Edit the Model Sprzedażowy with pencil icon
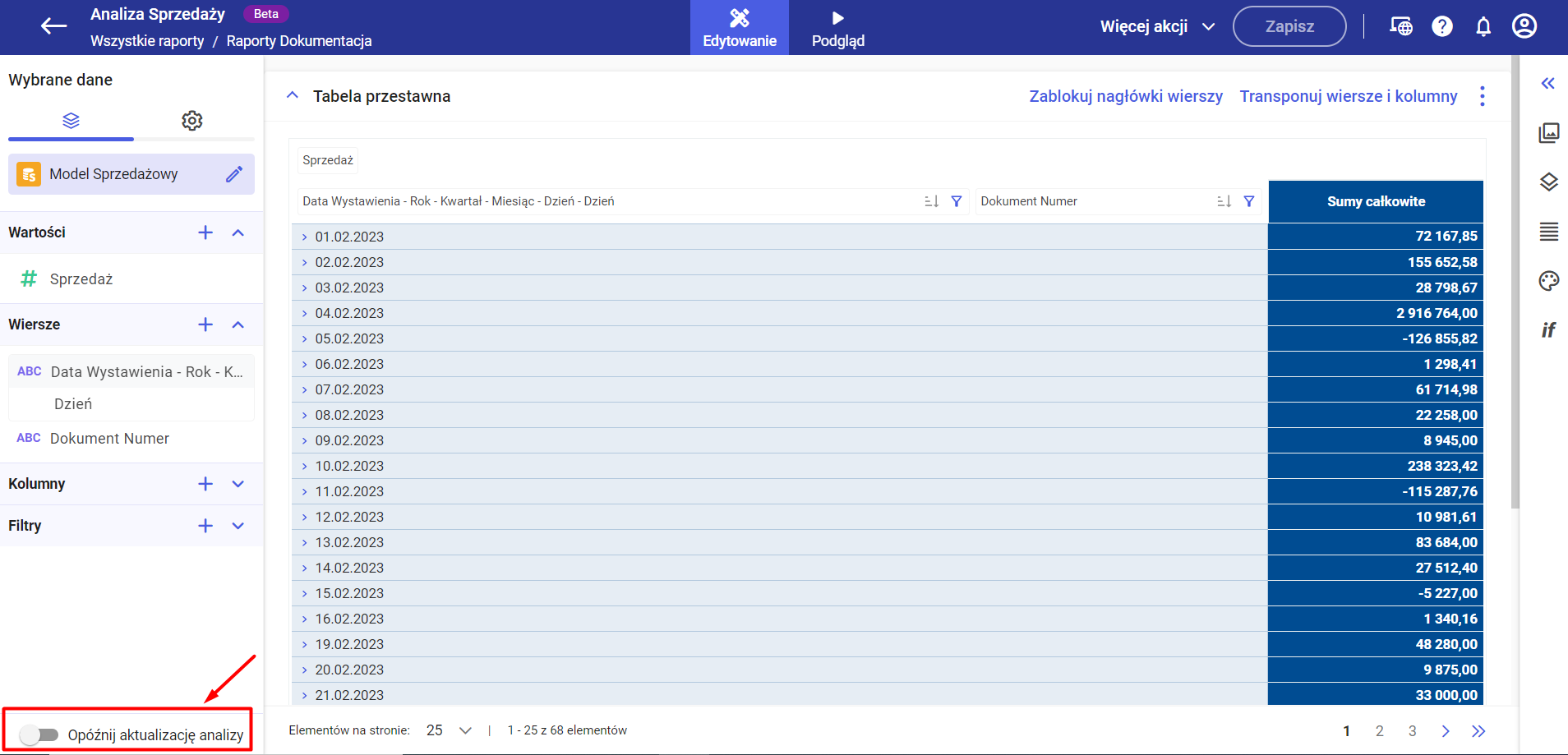Viewport: 1568px width, 755px height. pos(234,174)
